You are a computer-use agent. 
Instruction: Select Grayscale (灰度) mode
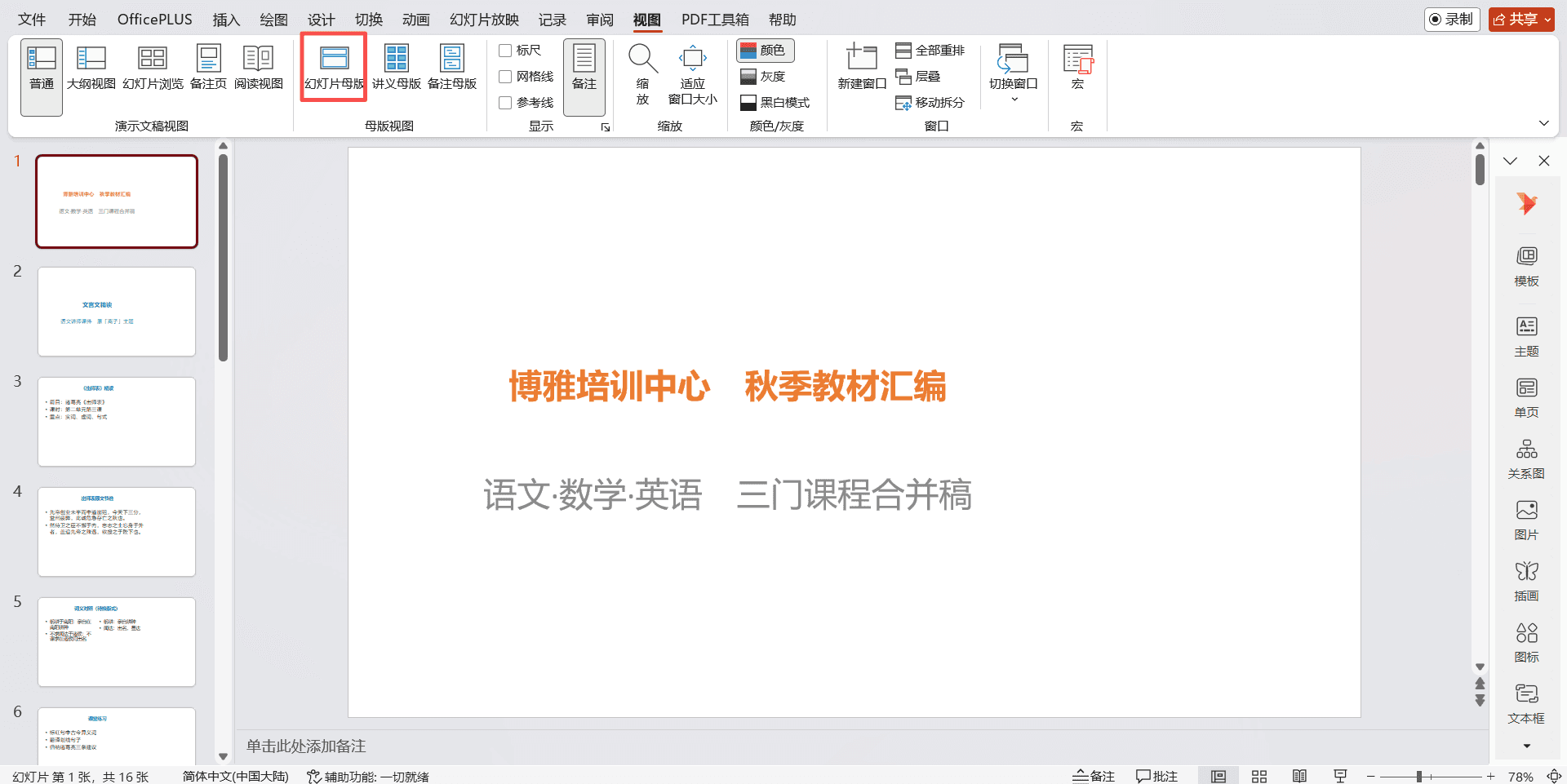pyautogui.click(x=763, y=77)
